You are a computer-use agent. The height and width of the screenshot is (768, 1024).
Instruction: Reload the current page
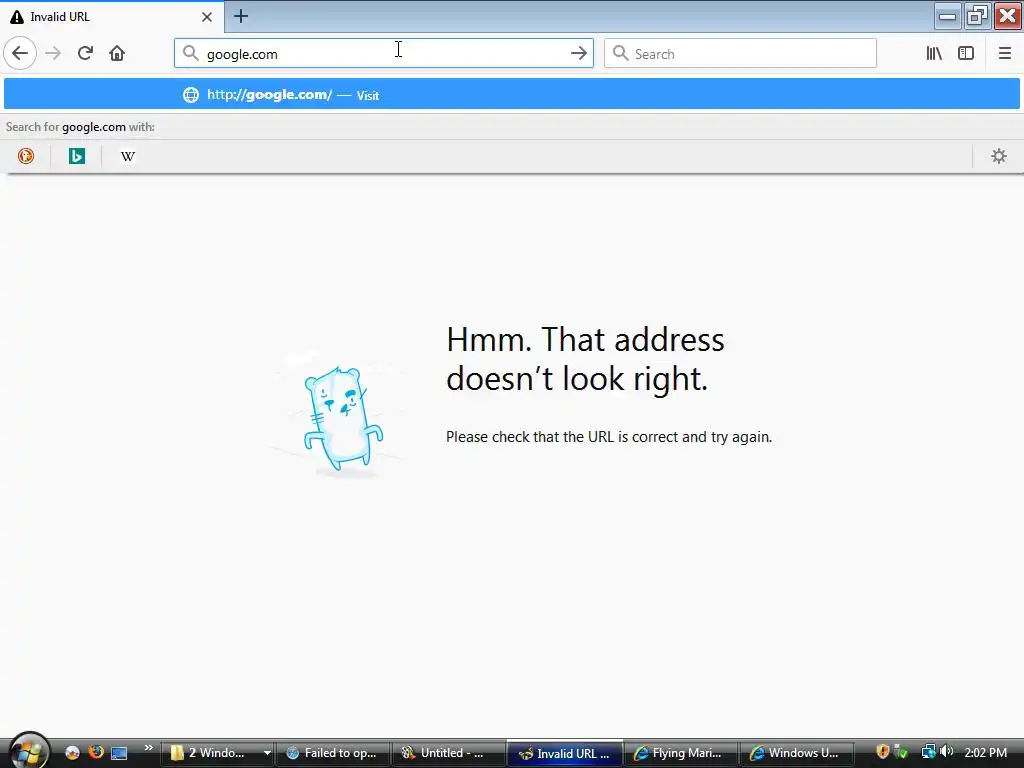[85, 53]
